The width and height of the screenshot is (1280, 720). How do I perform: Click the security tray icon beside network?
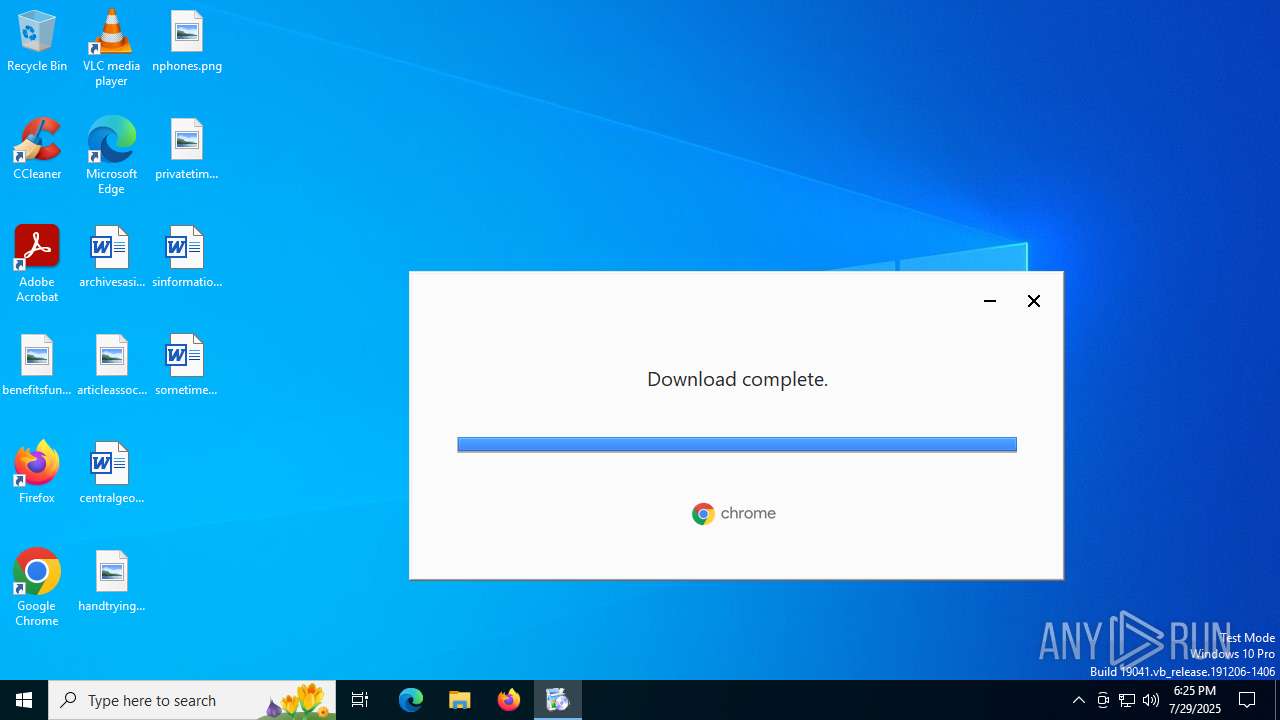(1103, 700)
